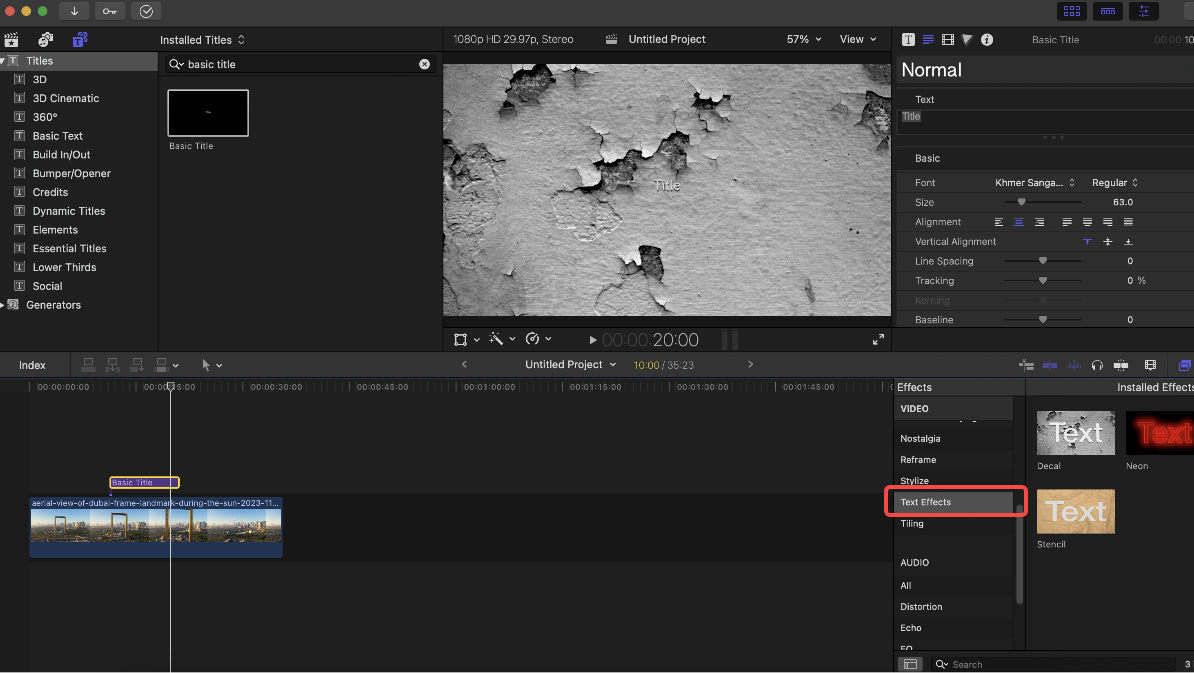This screenshot has height=673, width=1194.
Task: Switch to the Video inspector filmstrip icon
Action: 948,40
